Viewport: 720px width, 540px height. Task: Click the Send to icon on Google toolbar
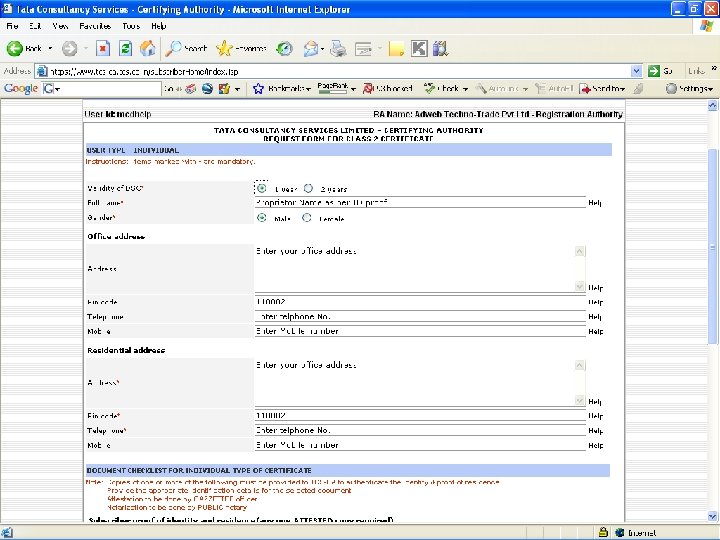[x=585, y=89]
